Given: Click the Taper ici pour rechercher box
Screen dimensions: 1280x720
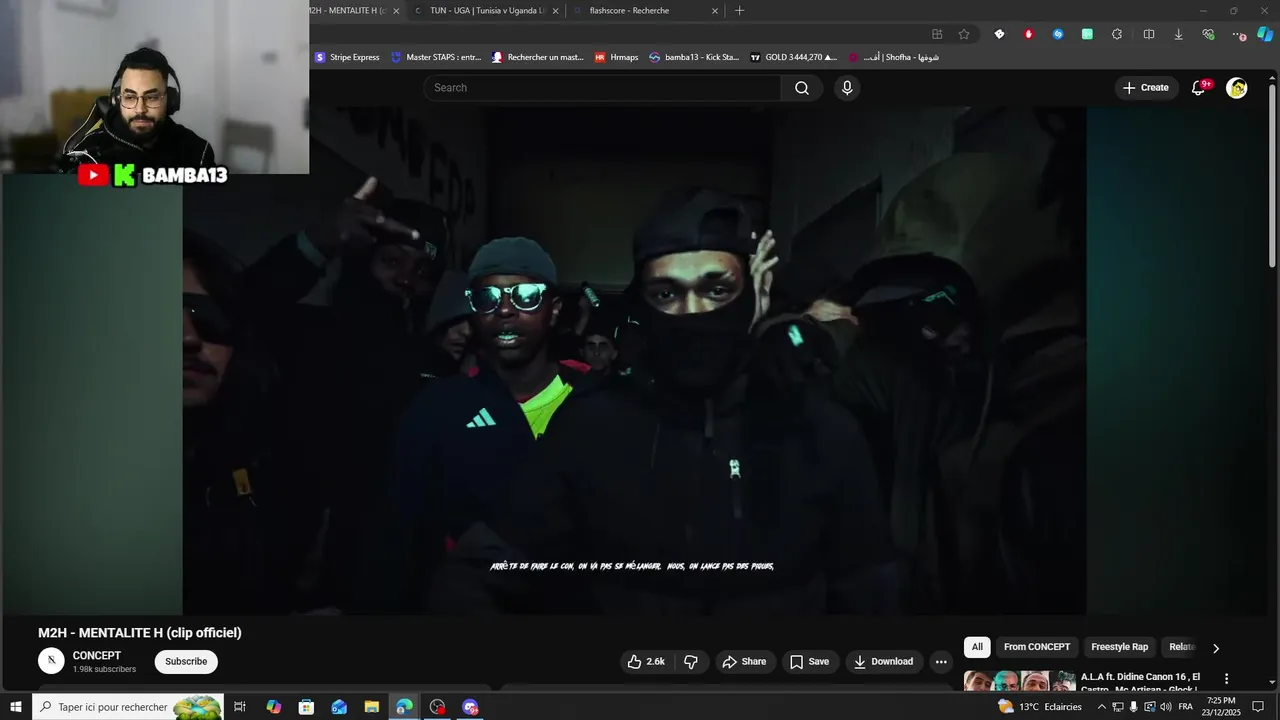Looking at the screenshot, I should tap(128, 707).
